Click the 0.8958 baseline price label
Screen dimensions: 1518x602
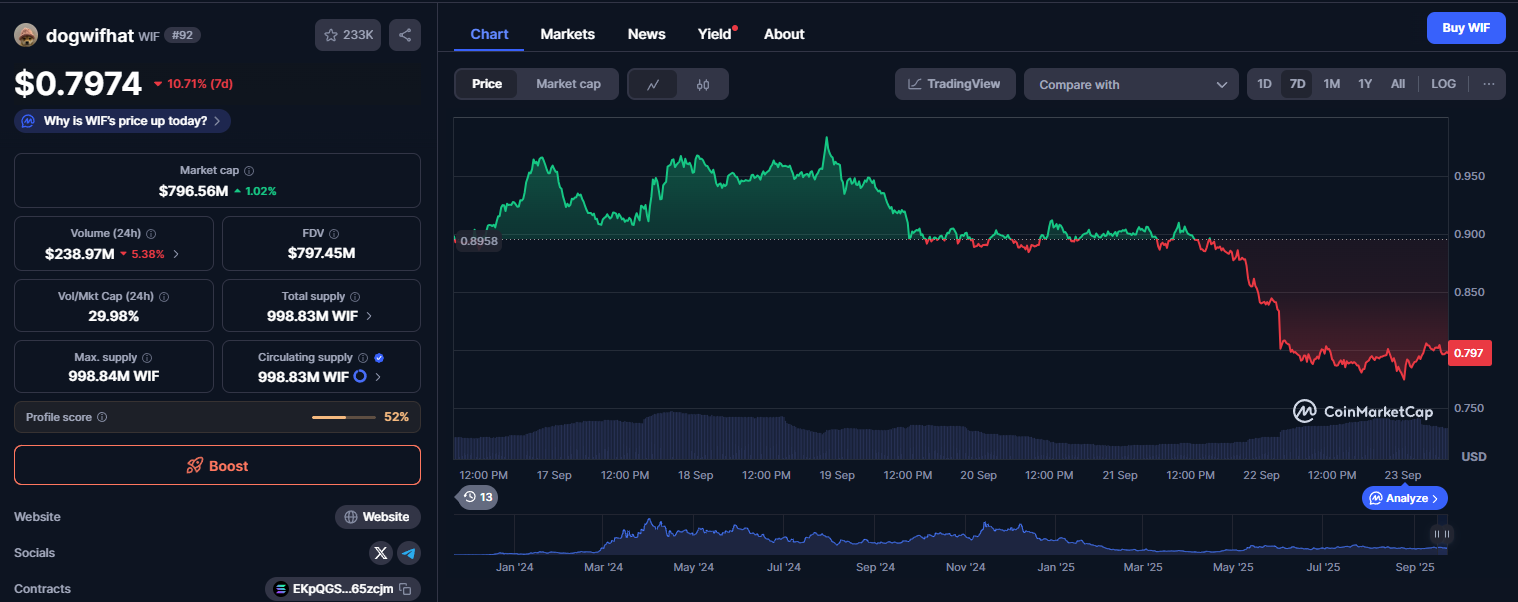point(479,241)
